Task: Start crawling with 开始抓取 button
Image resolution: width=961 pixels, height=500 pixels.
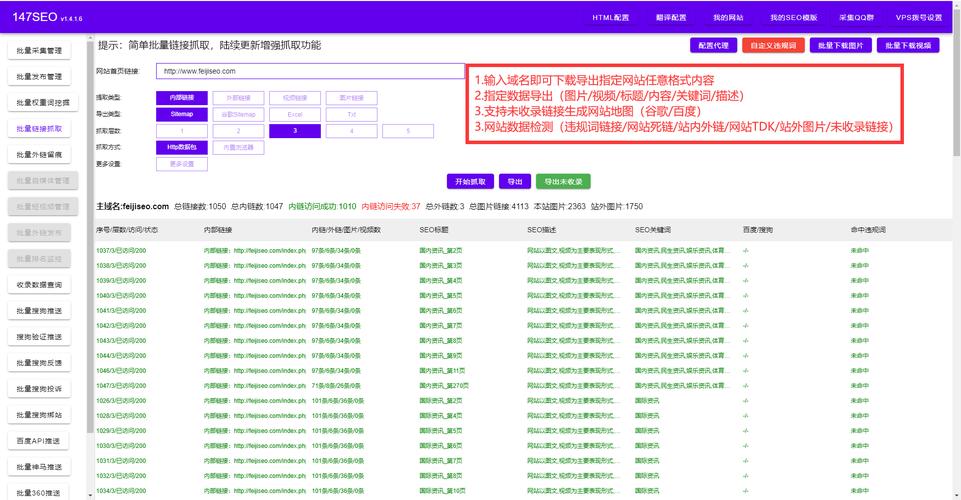Action: [x=470, y=181]
